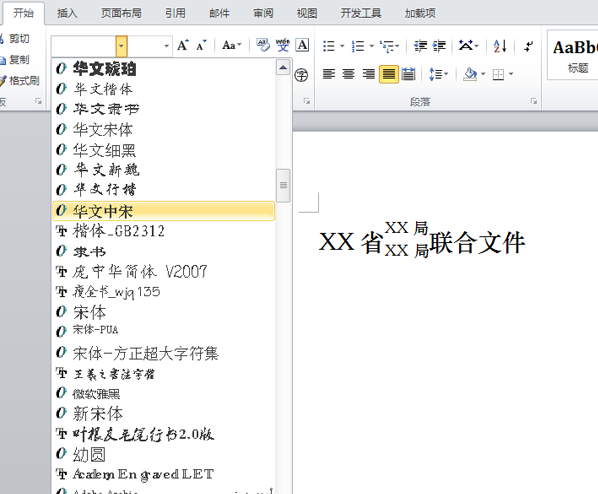This screenshot has height=494, width=598.
Task: Toggle Center alignment in paragraph group
Action: (x=349, y=74)
